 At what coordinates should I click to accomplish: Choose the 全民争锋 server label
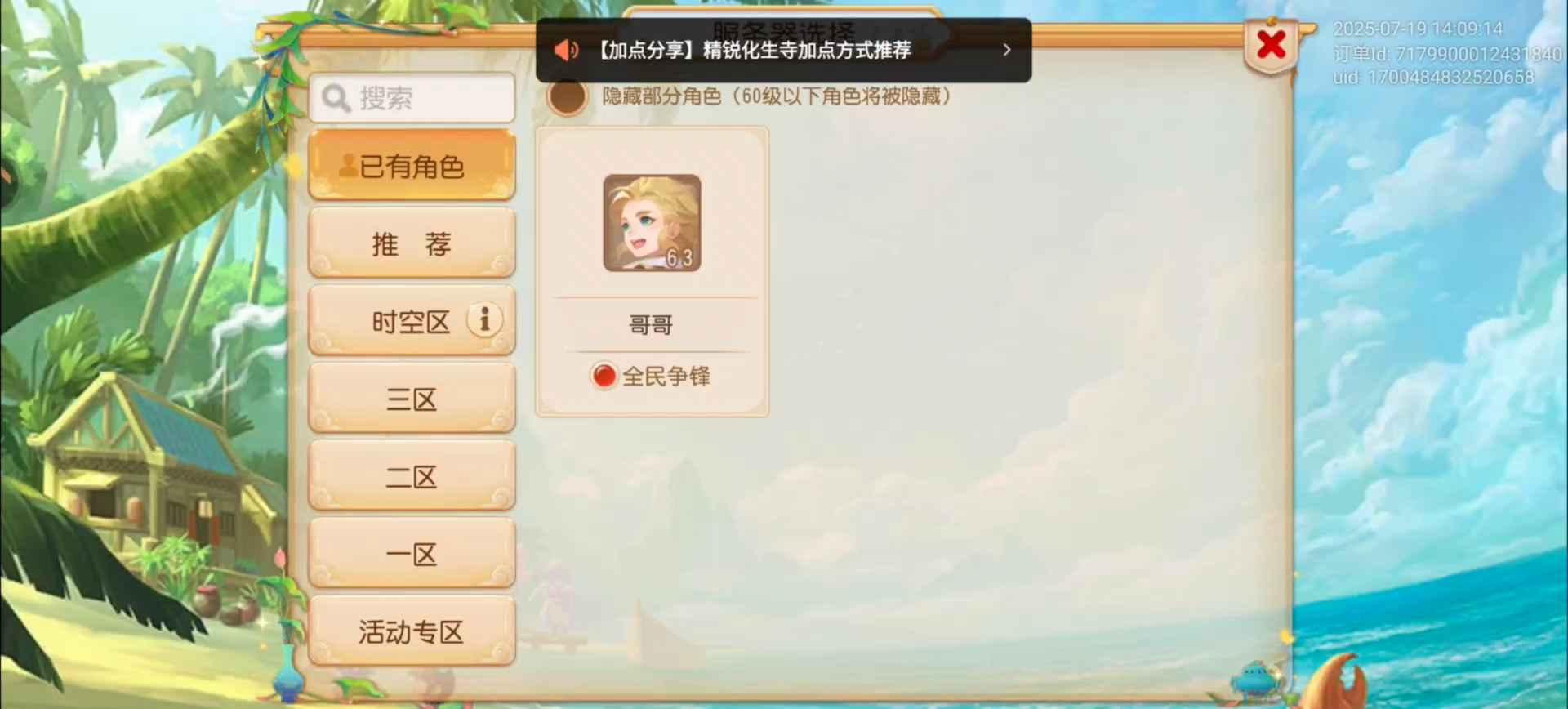pyautogui.click(x=666, y=377)
